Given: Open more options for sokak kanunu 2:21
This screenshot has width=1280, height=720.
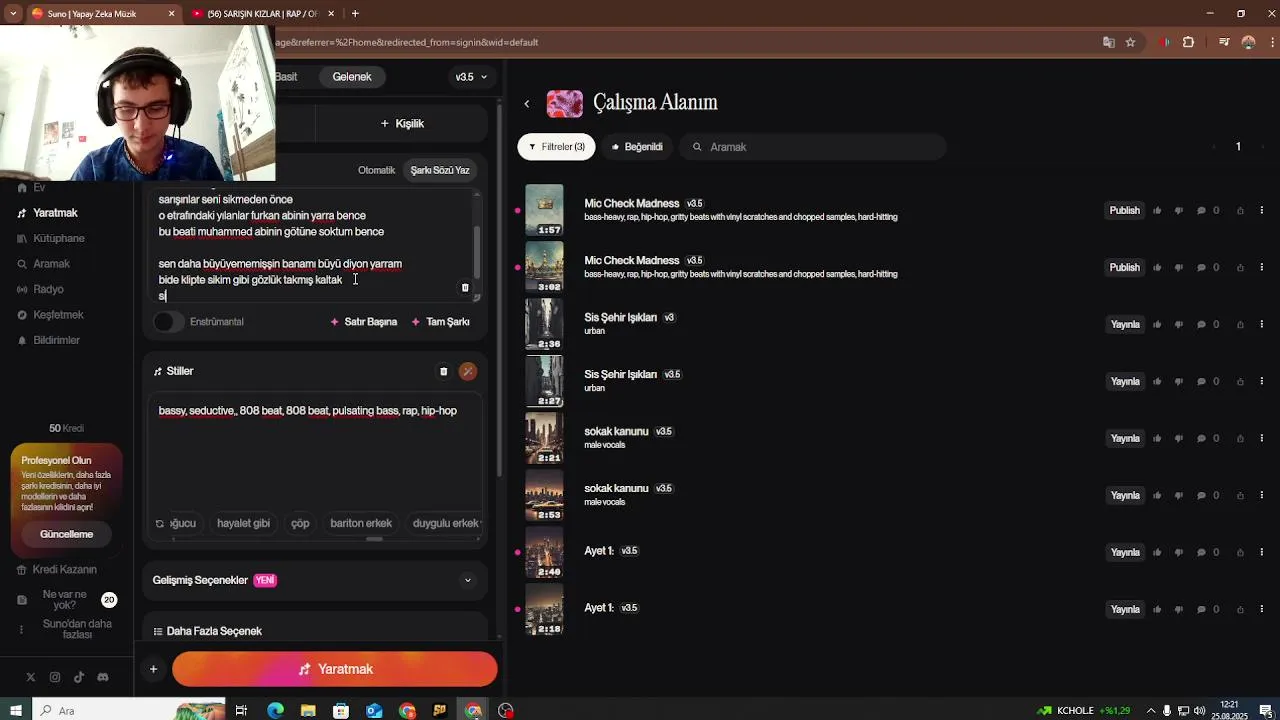Looking at the screenshot, I should click(x=1261, y=438).
